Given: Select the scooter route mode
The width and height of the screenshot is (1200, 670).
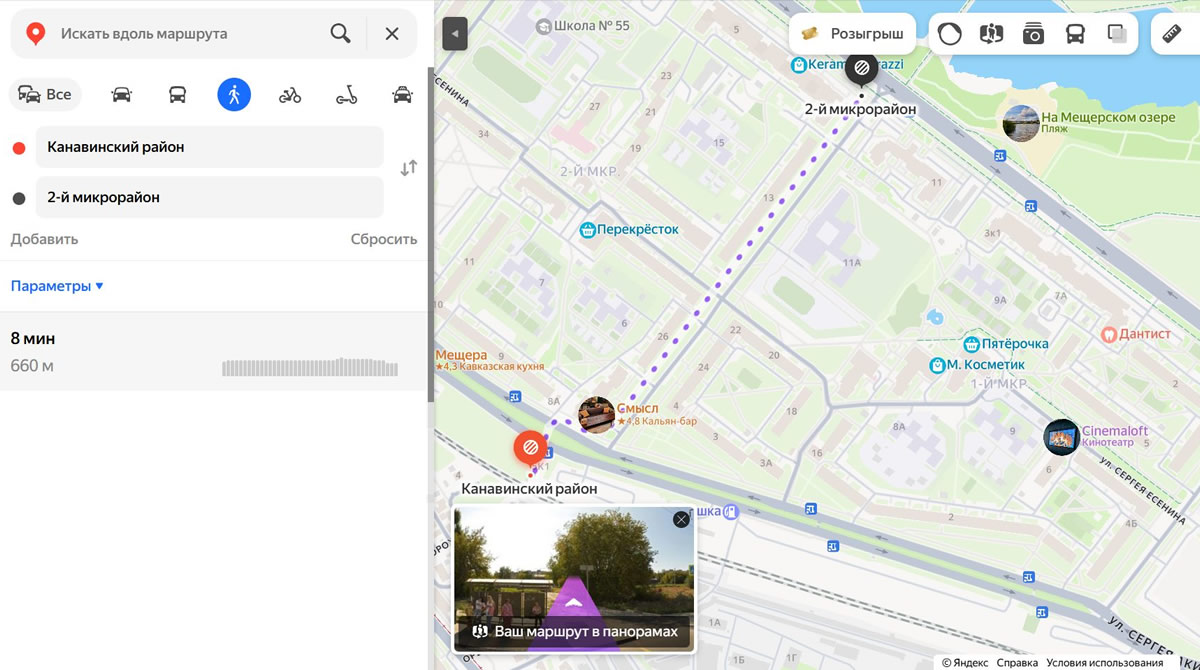Looking at the screenshot, I should [346, 95].
